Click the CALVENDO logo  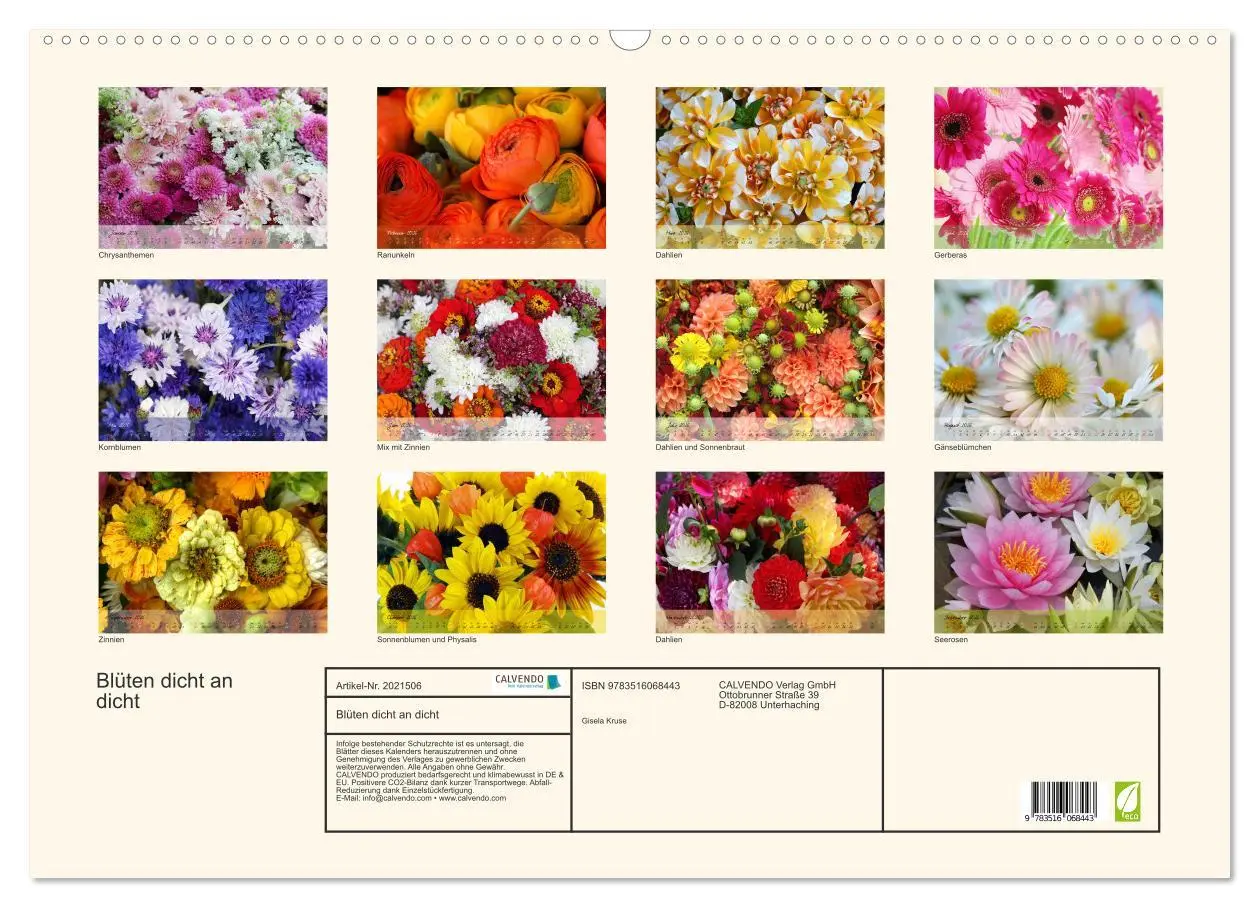pyautogui.click(x=528, y=681)
